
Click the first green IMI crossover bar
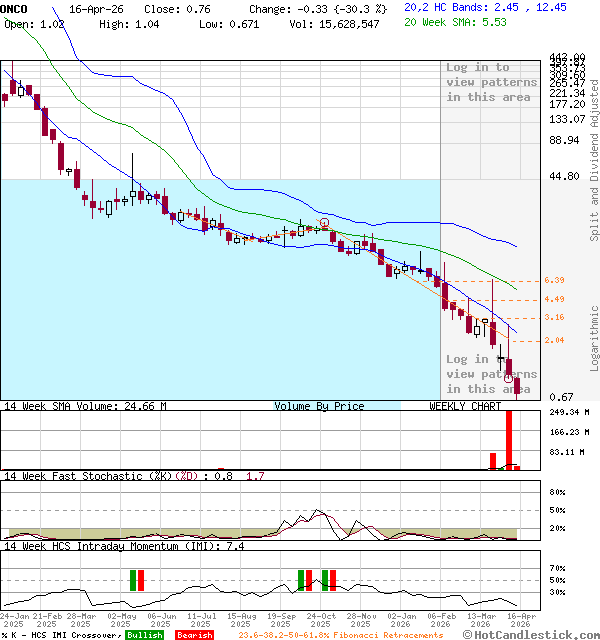coord(132,580)
